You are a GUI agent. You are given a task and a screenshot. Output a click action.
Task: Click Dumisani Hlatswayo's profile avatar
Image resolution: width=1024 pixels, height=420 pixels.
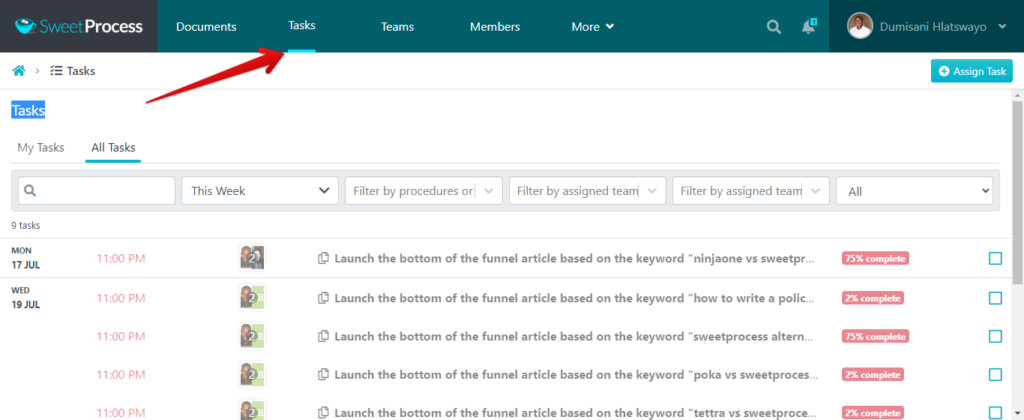pos(860,26)
